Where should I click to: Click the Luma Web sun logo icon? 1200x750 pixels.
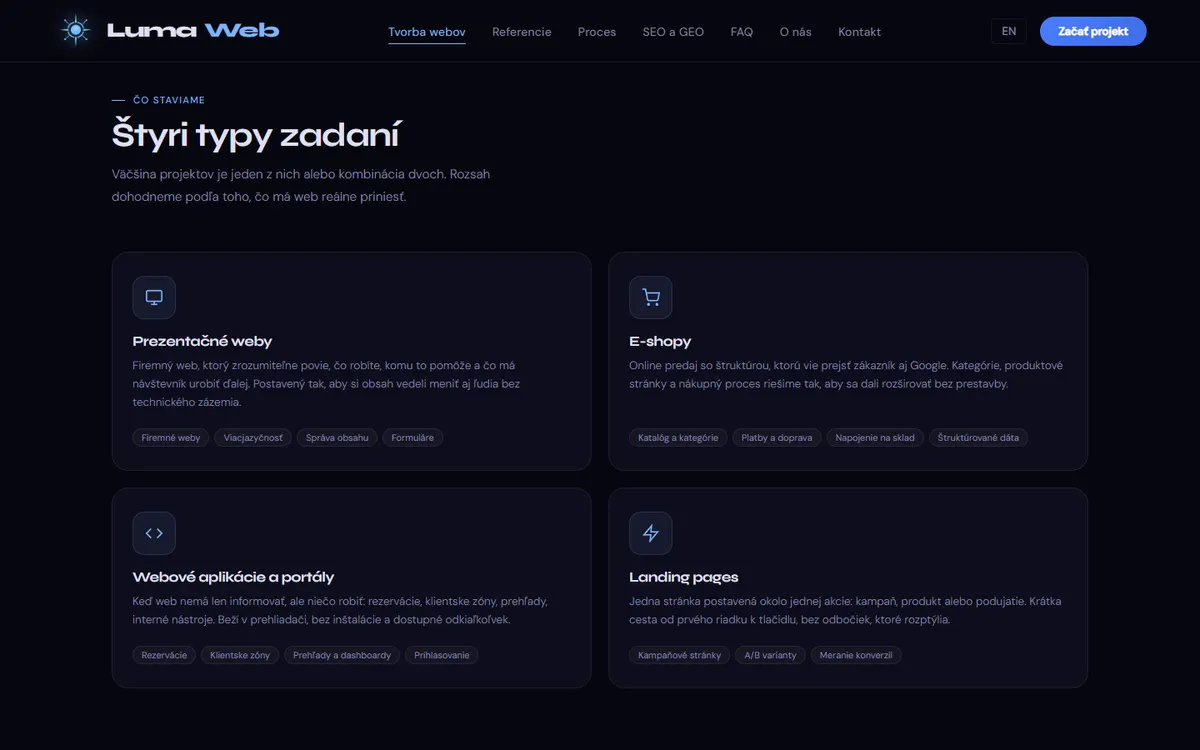point(75,31)
